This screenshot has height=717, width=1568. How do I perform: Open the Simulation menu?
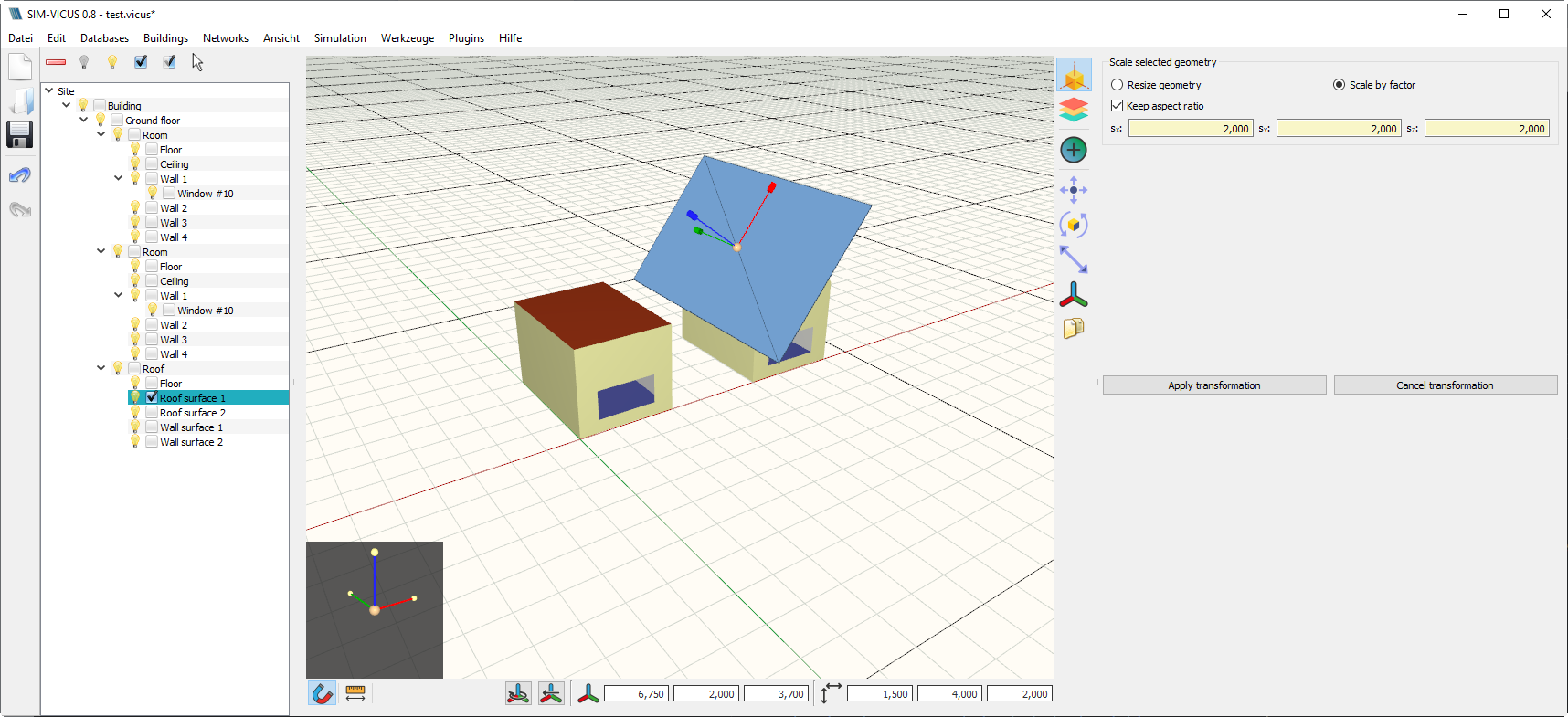point(340,38)
